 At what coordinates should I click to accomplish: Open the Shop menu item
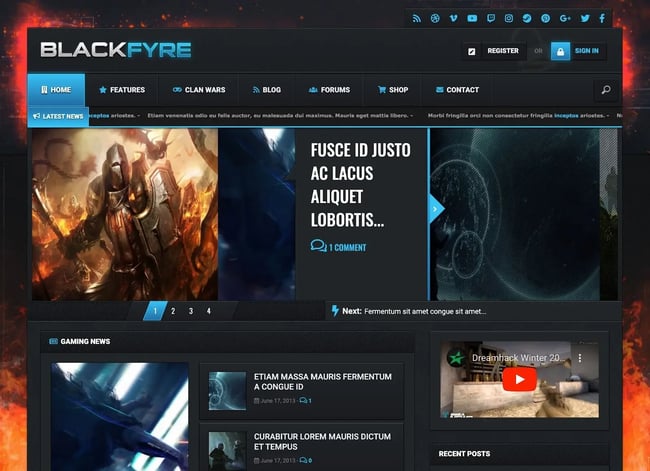[x=393, y=90]
